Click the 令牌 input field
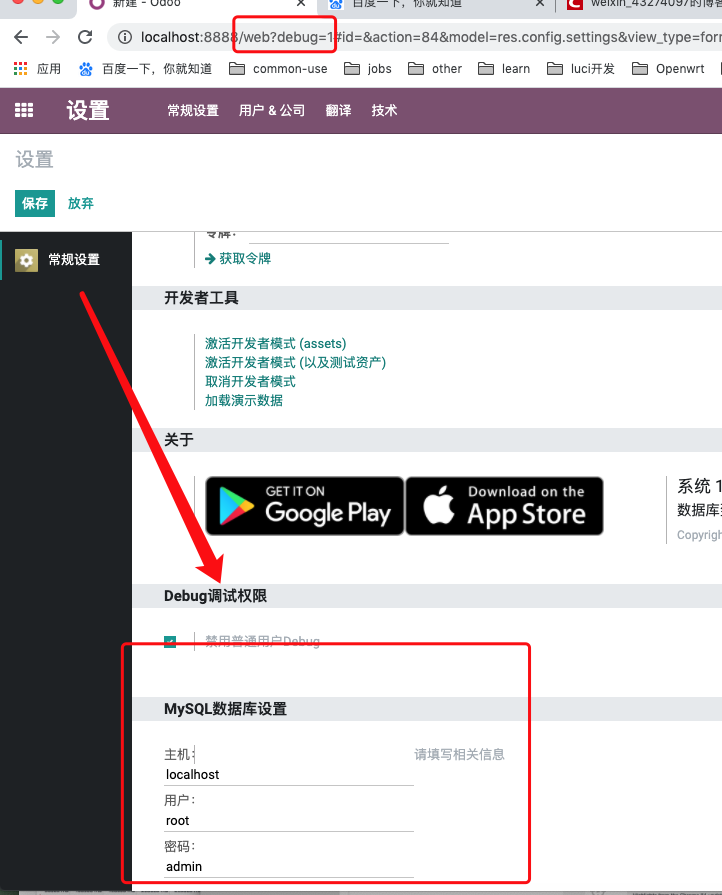This screenshot has height=895, width=722. click(349, 236)
